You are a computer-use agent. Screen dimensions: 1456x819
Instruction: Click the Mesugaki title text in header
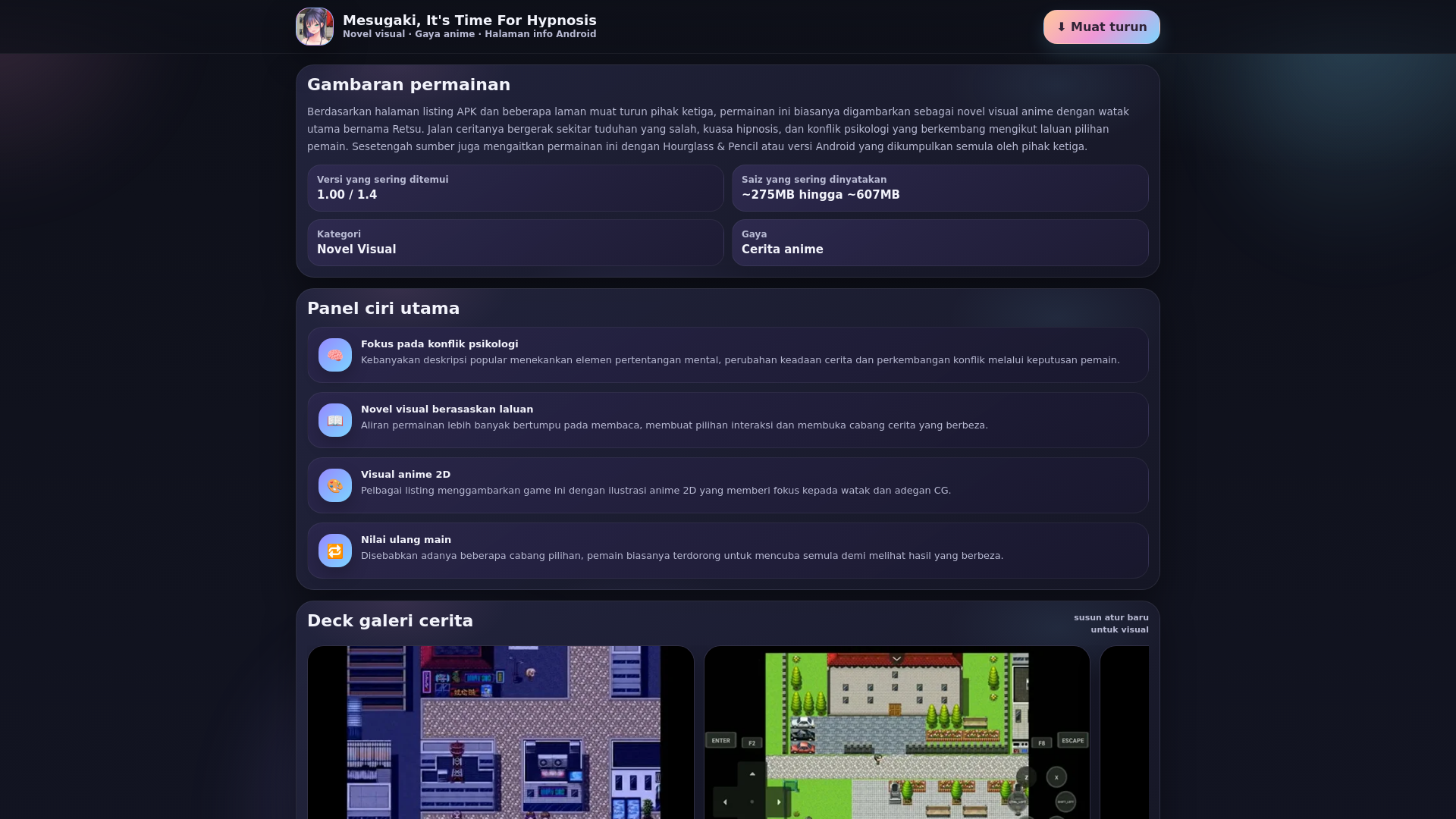[x=469, y=20]
